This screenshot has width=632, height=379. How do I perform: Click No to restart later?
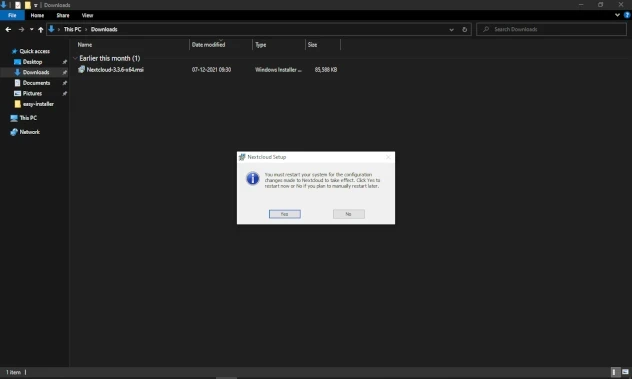tap(349, 214)
